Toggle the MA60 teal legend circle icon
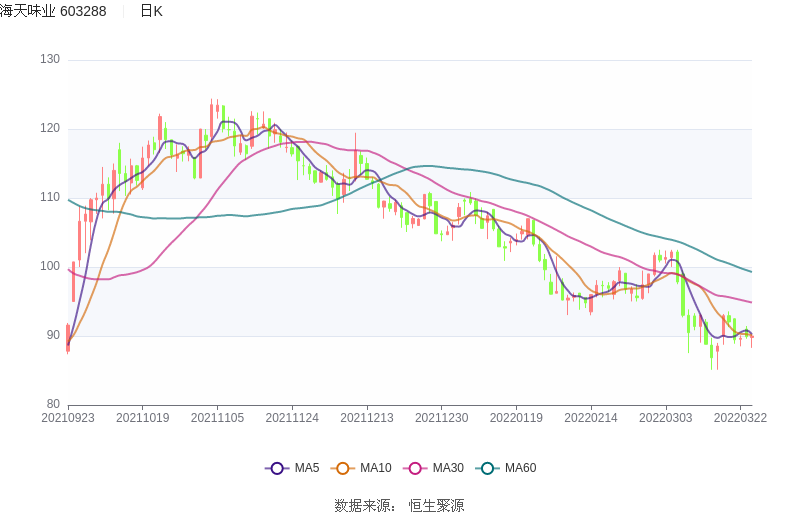The width and height of the screenshot is (800, 517). 488,468
